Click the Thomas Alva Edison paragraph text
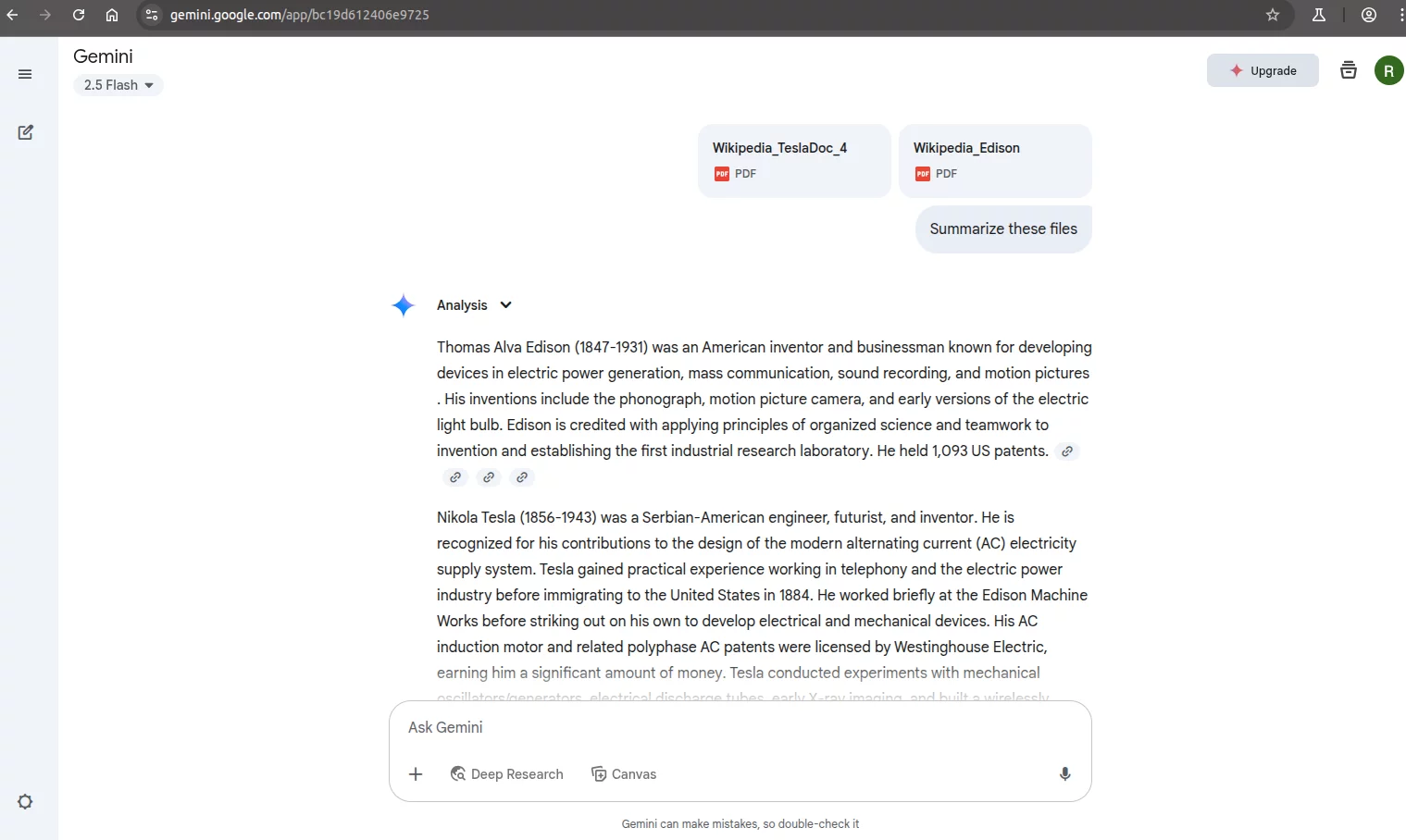Viewport: 1406px width, 840px height. click(765, 399)
